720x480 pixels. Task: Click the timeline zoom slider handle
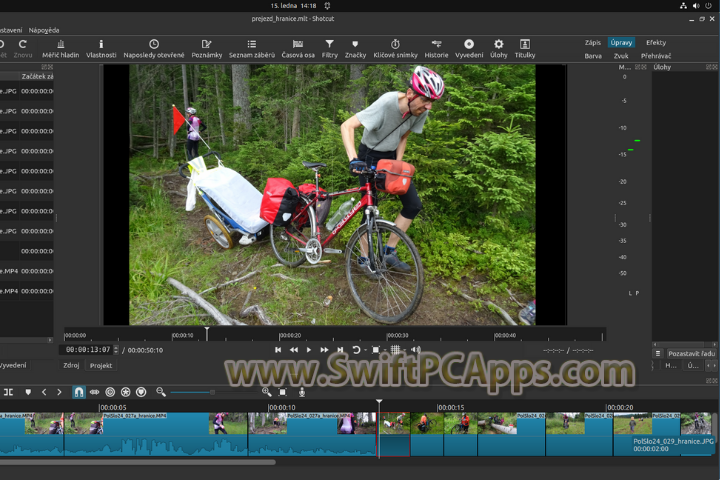pyautogui.click(x=212, y=392)
